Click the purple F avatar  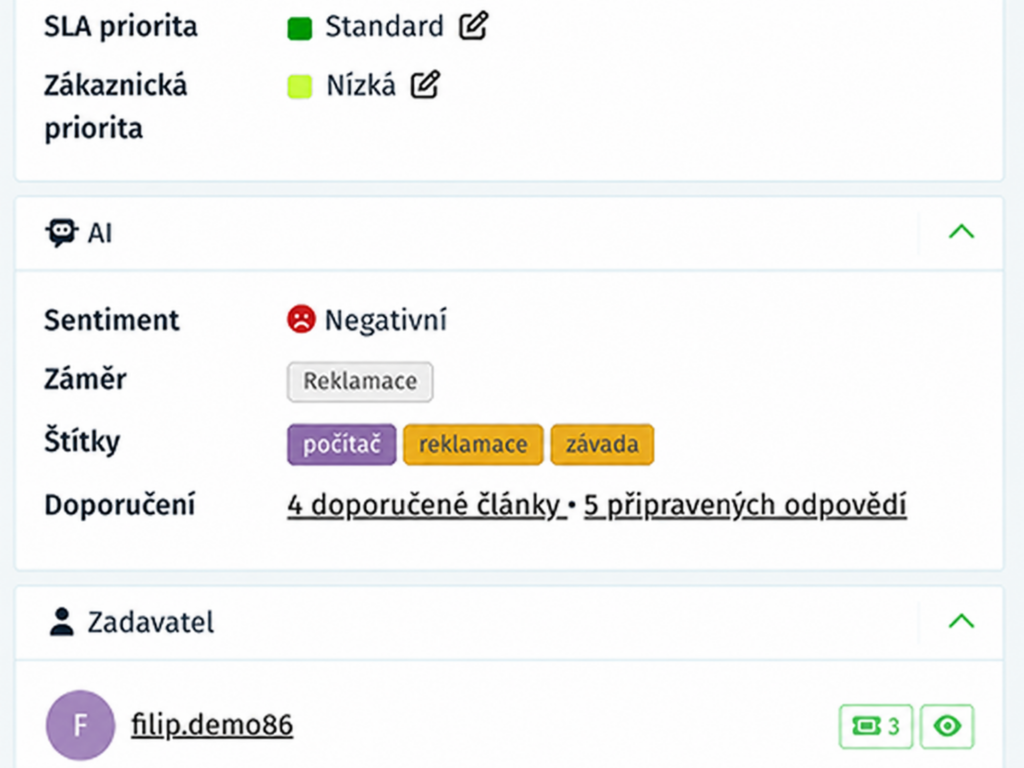point(80,725)
